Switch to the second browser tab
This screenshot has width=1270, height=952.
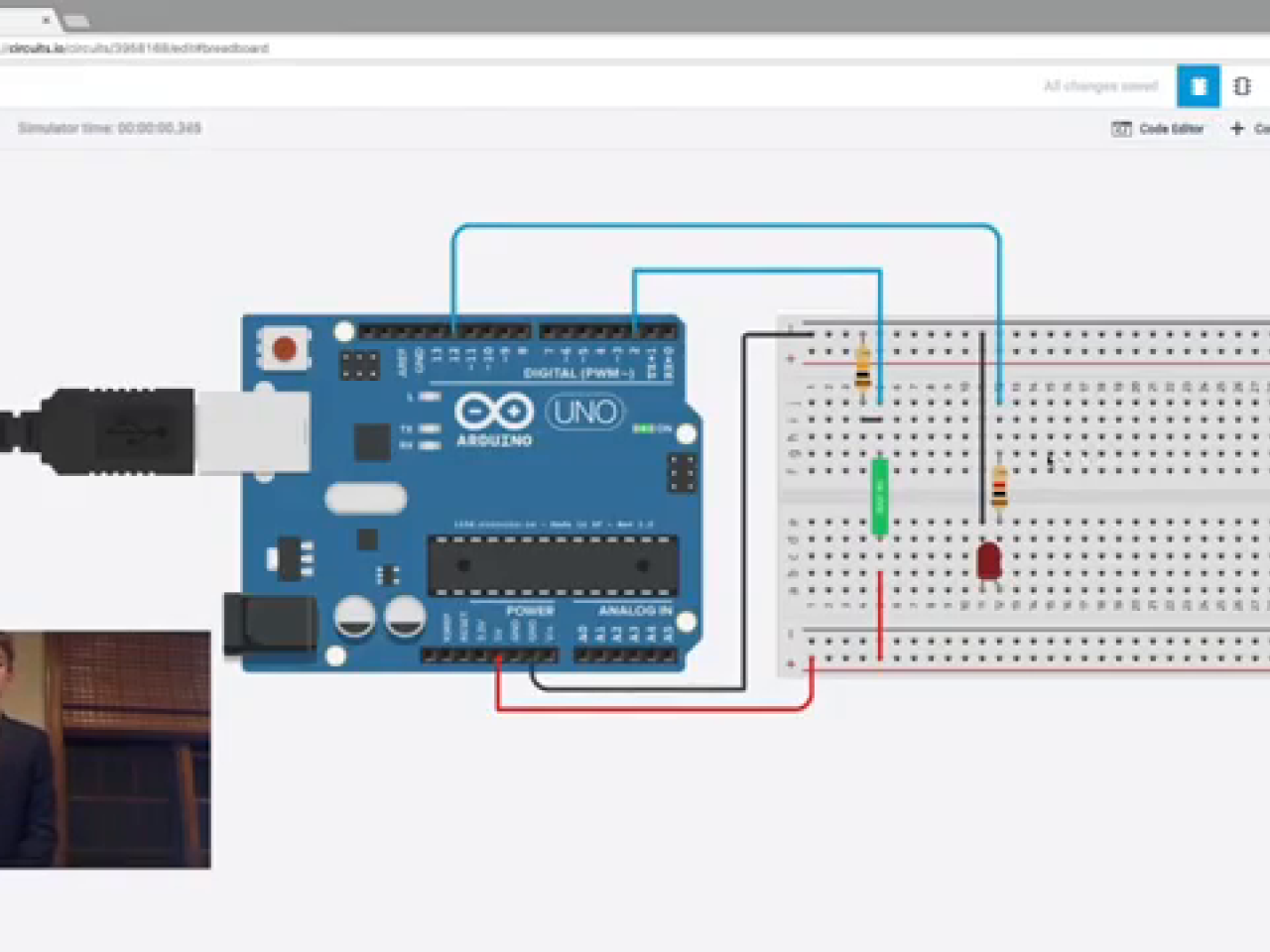pyautogui.click(x=76, y=20)
